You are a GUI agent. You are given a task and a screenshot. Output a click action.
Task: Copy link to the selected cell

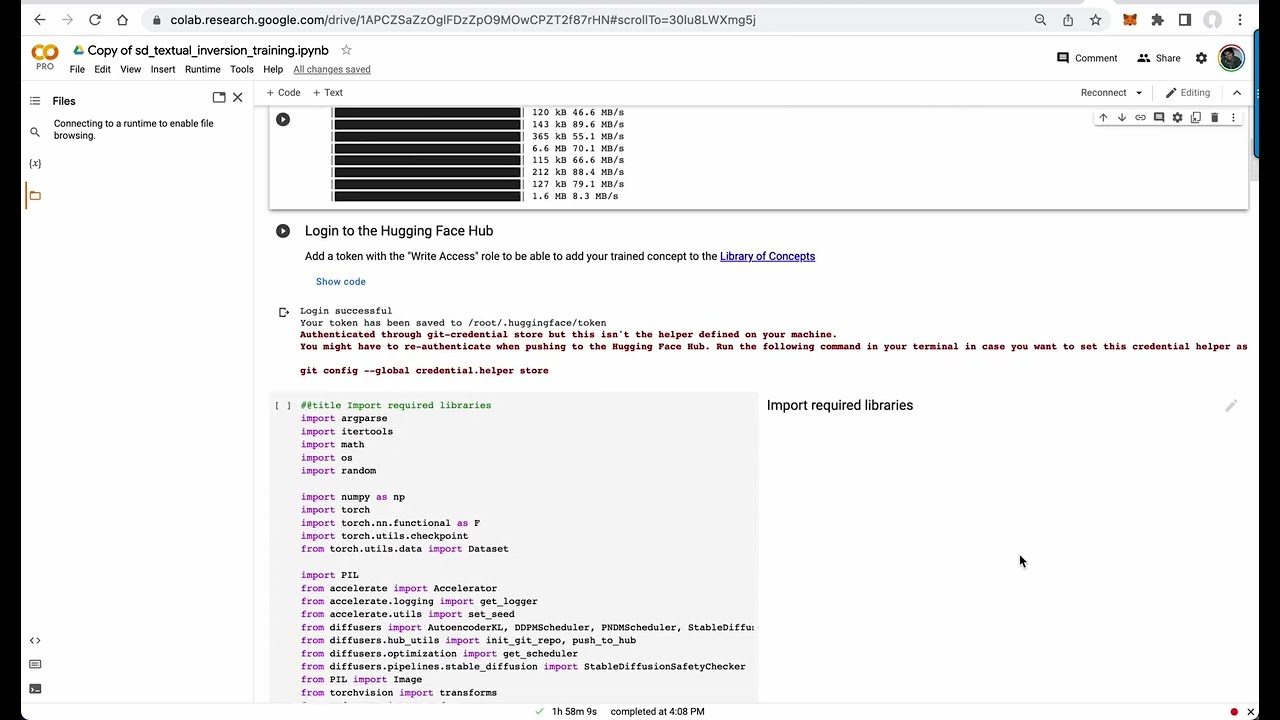tap(1140, 118)
